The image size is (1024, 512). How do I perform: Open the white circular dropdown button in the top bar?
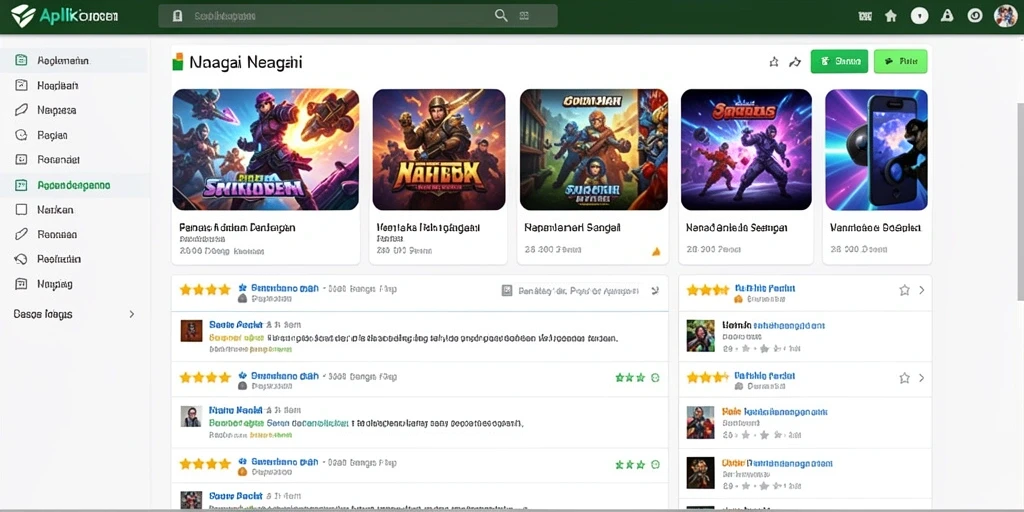click(x=920, y=16)
